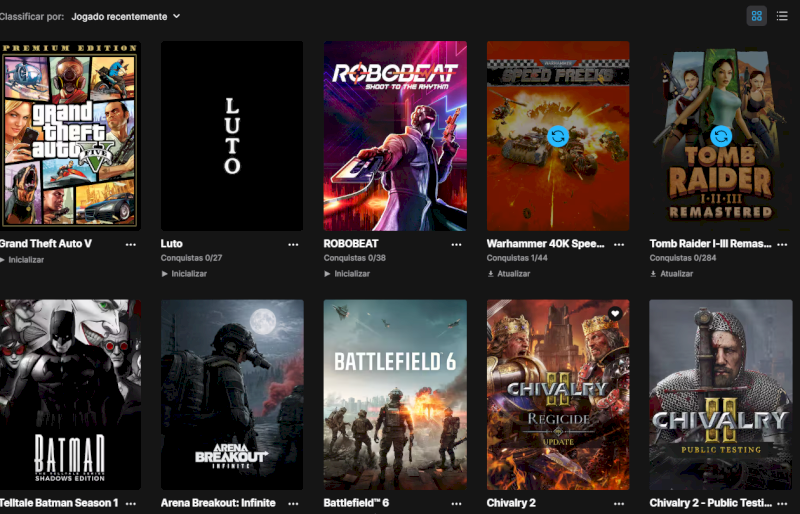Screen dimensions: 800x514
Task: Open more options for Arena Breakout: Infinite
Action: [293, 504]
